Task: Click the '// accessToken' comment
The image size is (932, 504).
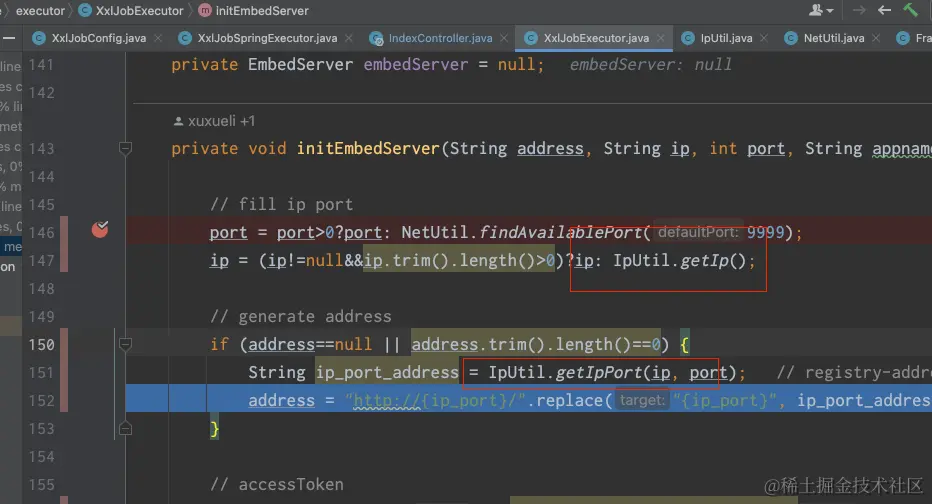Action: (276, 484)
